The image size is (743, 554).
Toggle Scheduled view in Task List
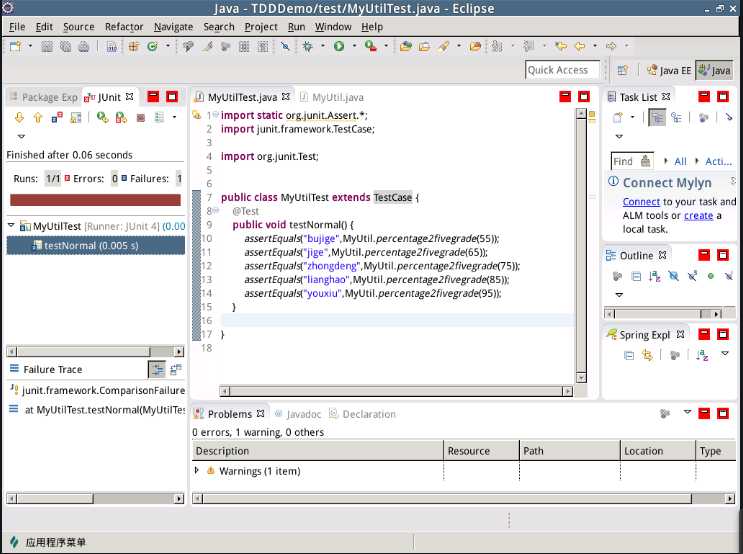[676, 117]
